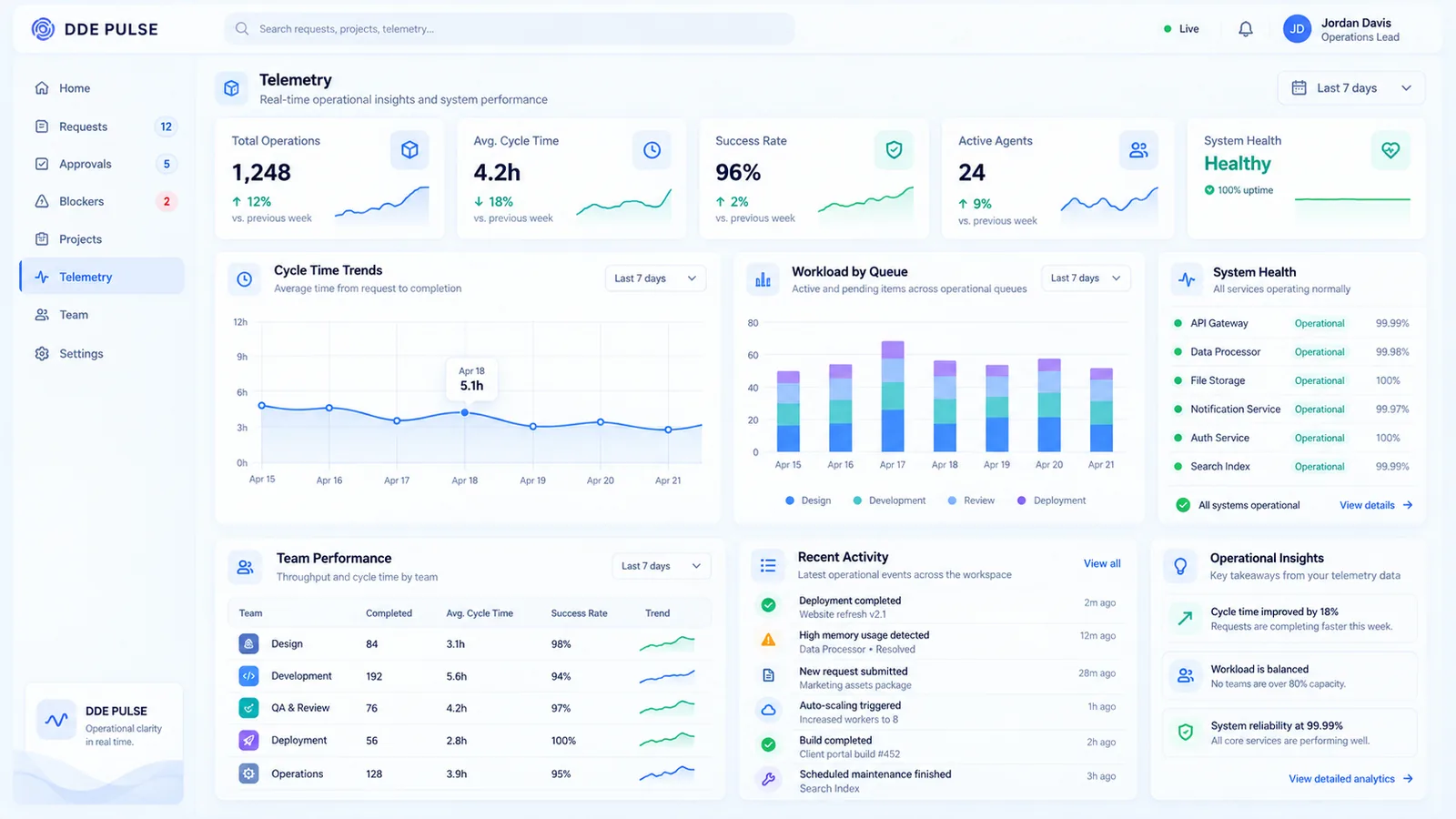Click the search requests input field
Viewport: 1456px width, 819px height.
pos(510,29)
